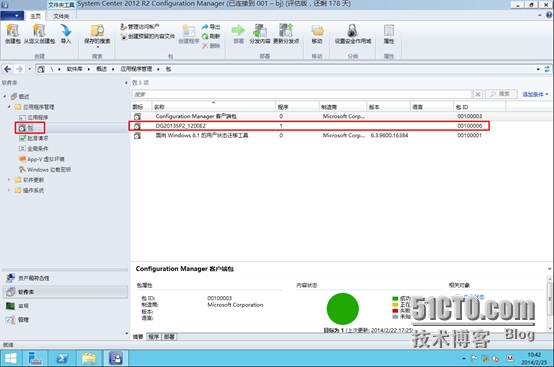The width and height of the screenshot is (554, 367).
Task: Select the DG2013SP2_1200E2 package row
Action: (342, 126)
